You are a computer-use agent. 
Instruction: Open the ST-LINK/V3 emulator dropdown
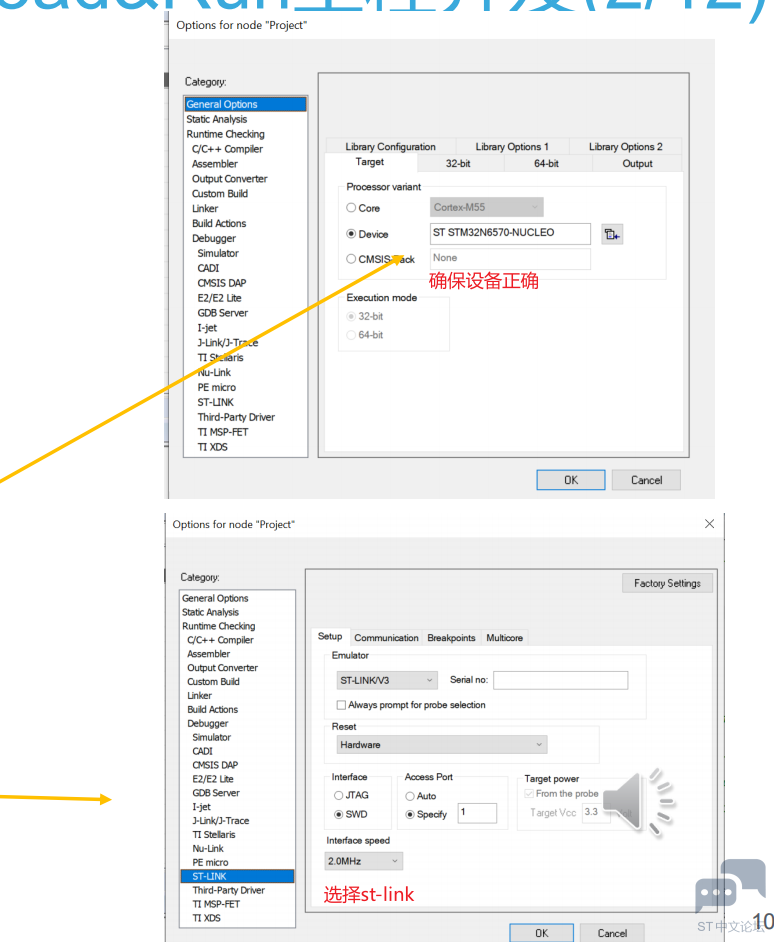387,680
